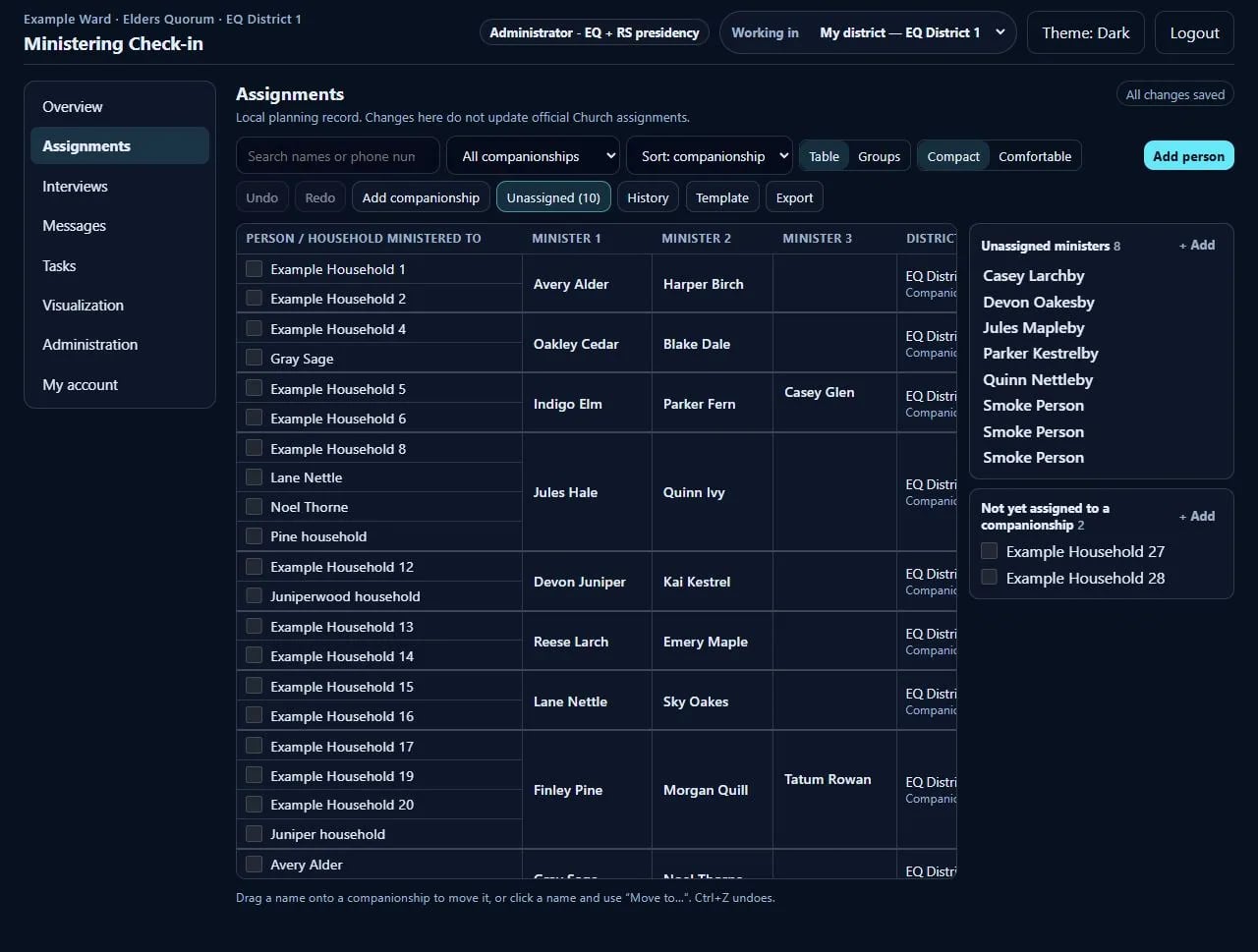
Task: Click the Theme: Dark button
Action: click(x=1086, y=32)
